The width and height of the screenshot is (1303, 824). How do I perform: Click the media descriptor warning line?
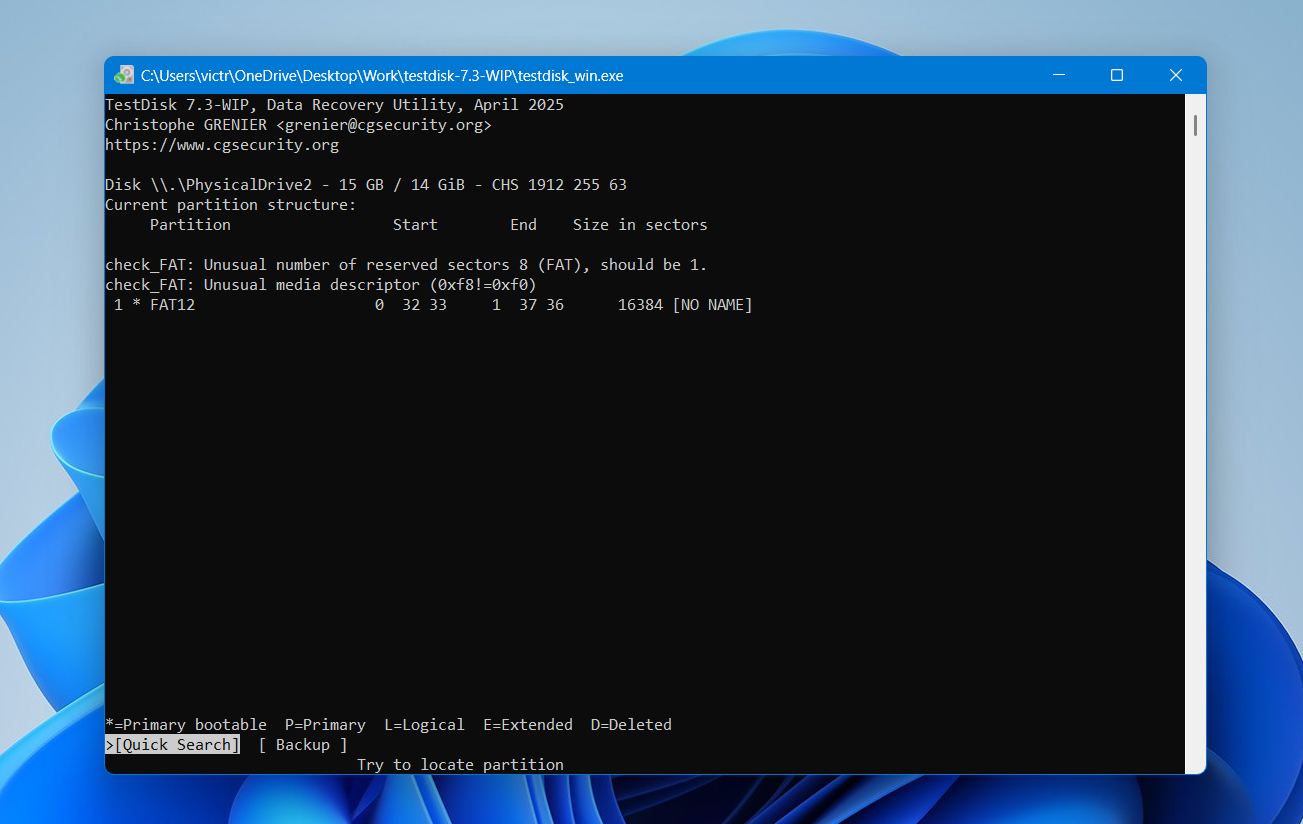click(x=320, y=284)
